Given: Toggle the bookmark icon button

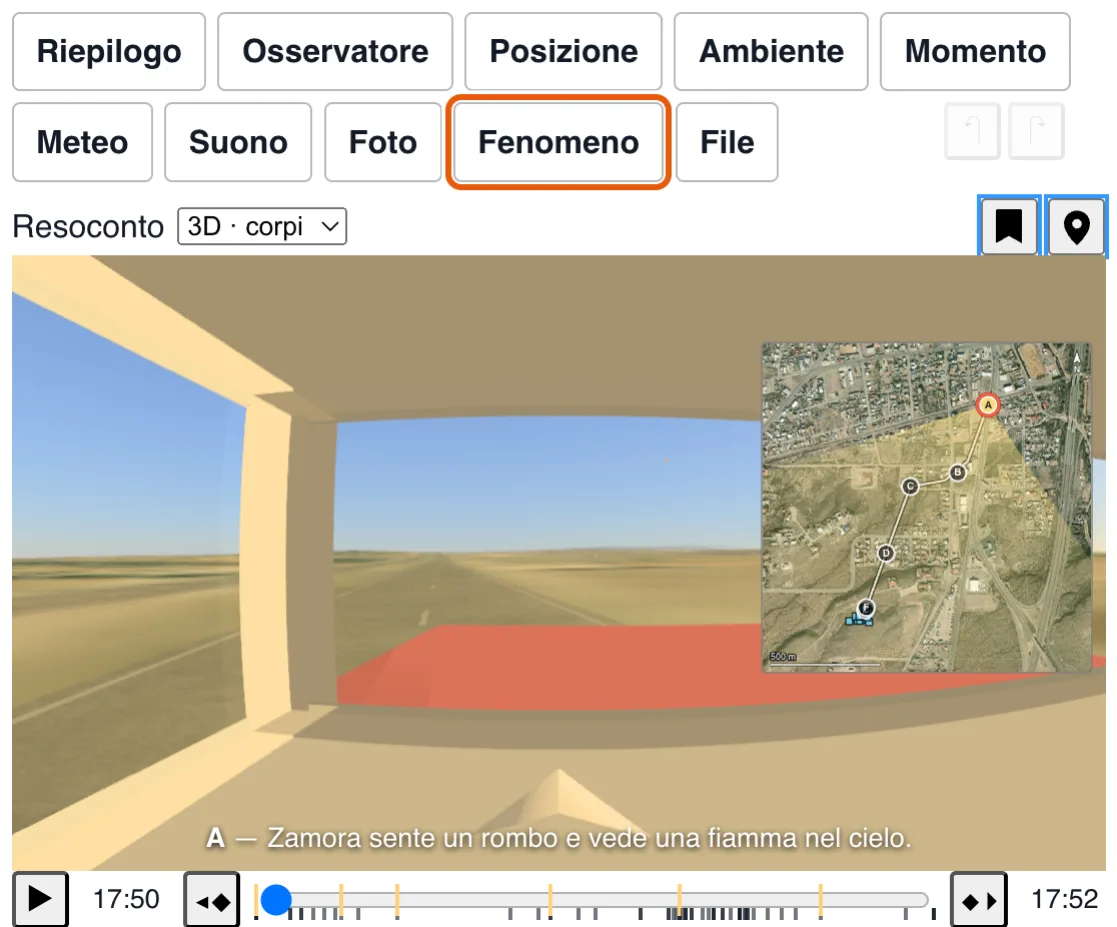Looking at the screenshot, I should [x=1009, y=227].
